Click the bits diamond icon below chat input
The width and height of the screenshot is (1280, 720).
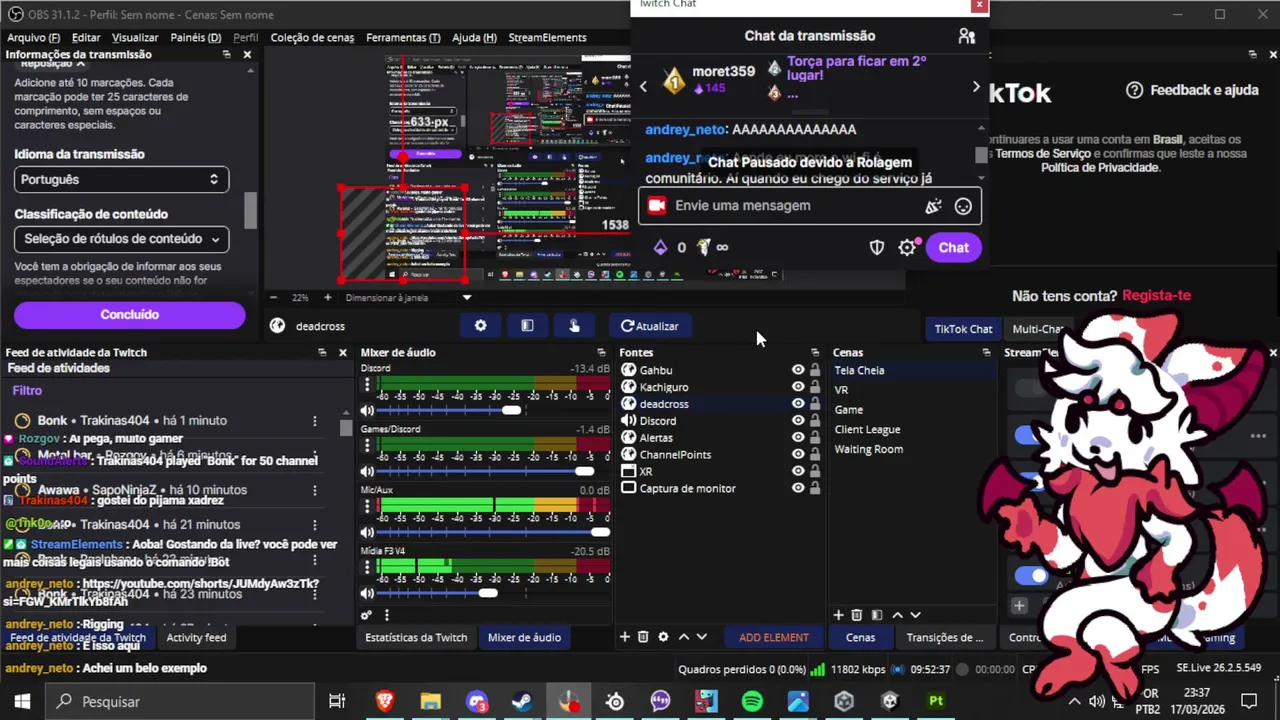660,247
